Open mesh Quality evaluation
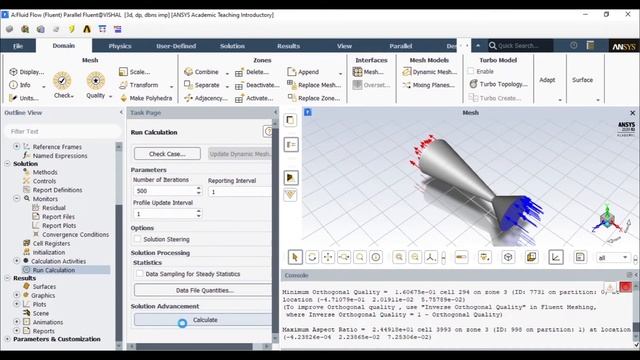Viewport: 640px width, 360px height. tap(96, 84)
